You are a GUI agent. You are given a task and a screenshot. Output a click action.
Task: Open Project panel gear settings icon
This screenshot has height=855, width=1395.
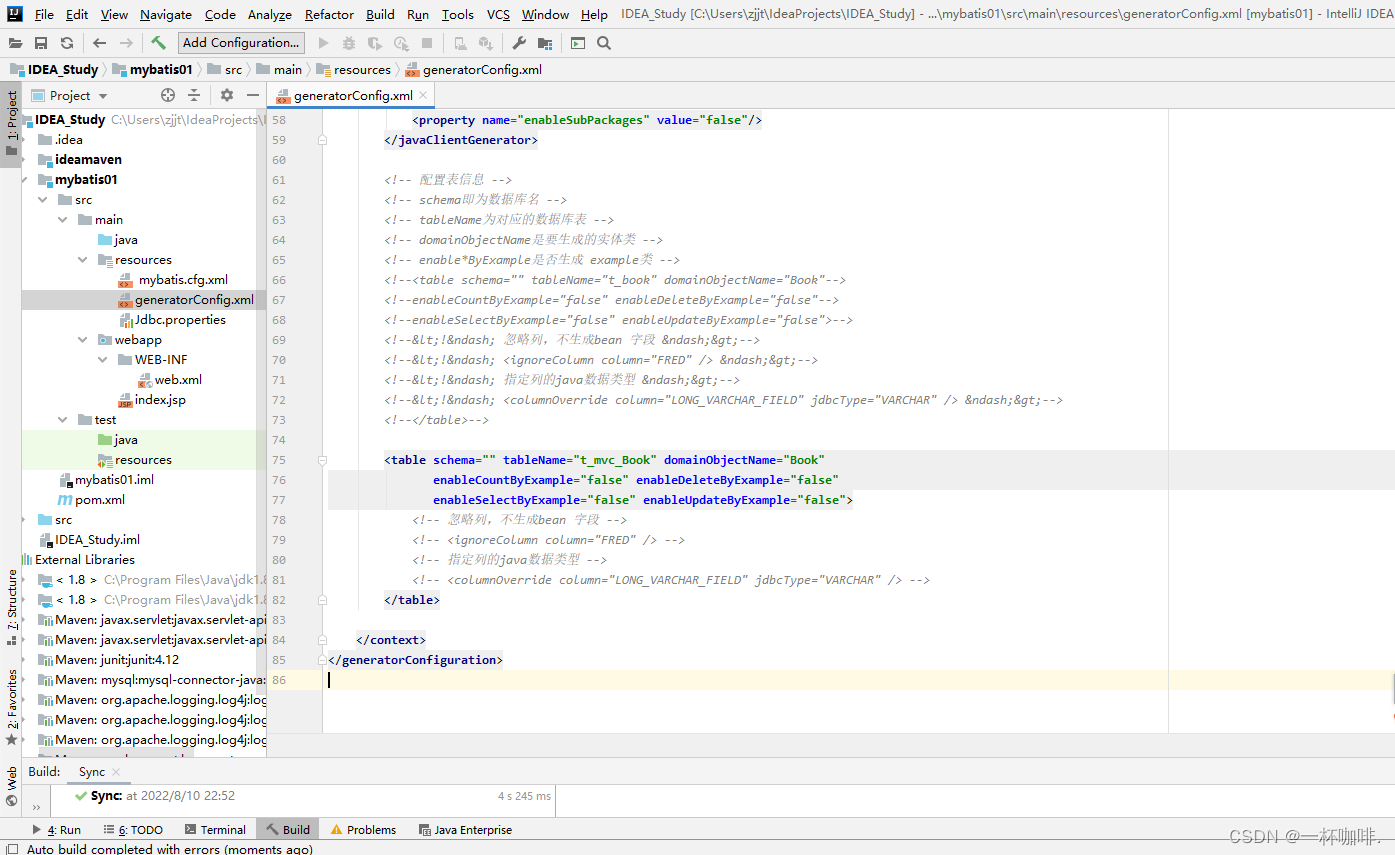coord(227,95)
